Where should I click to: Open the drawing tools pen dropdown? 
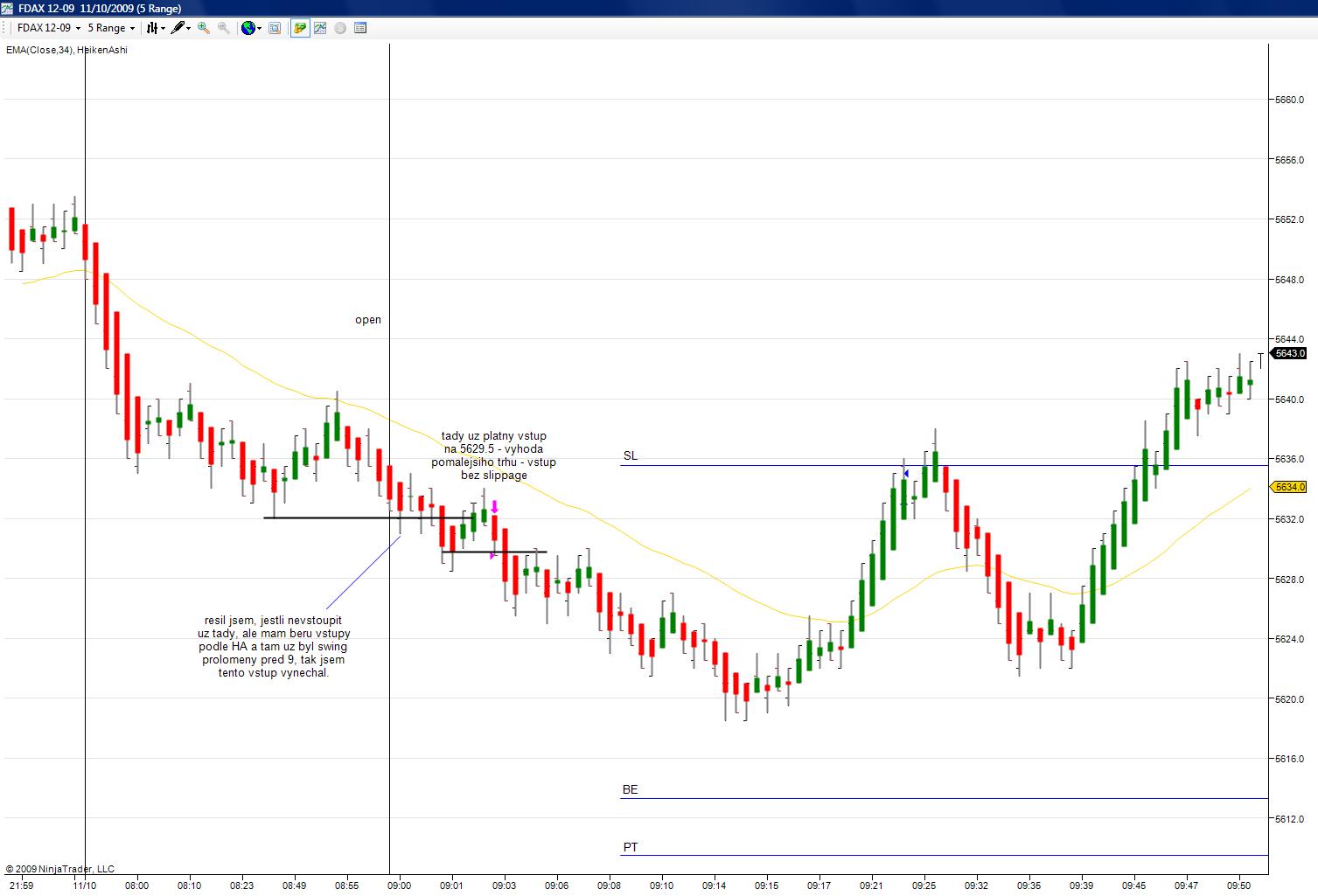(x=181, y=28)
